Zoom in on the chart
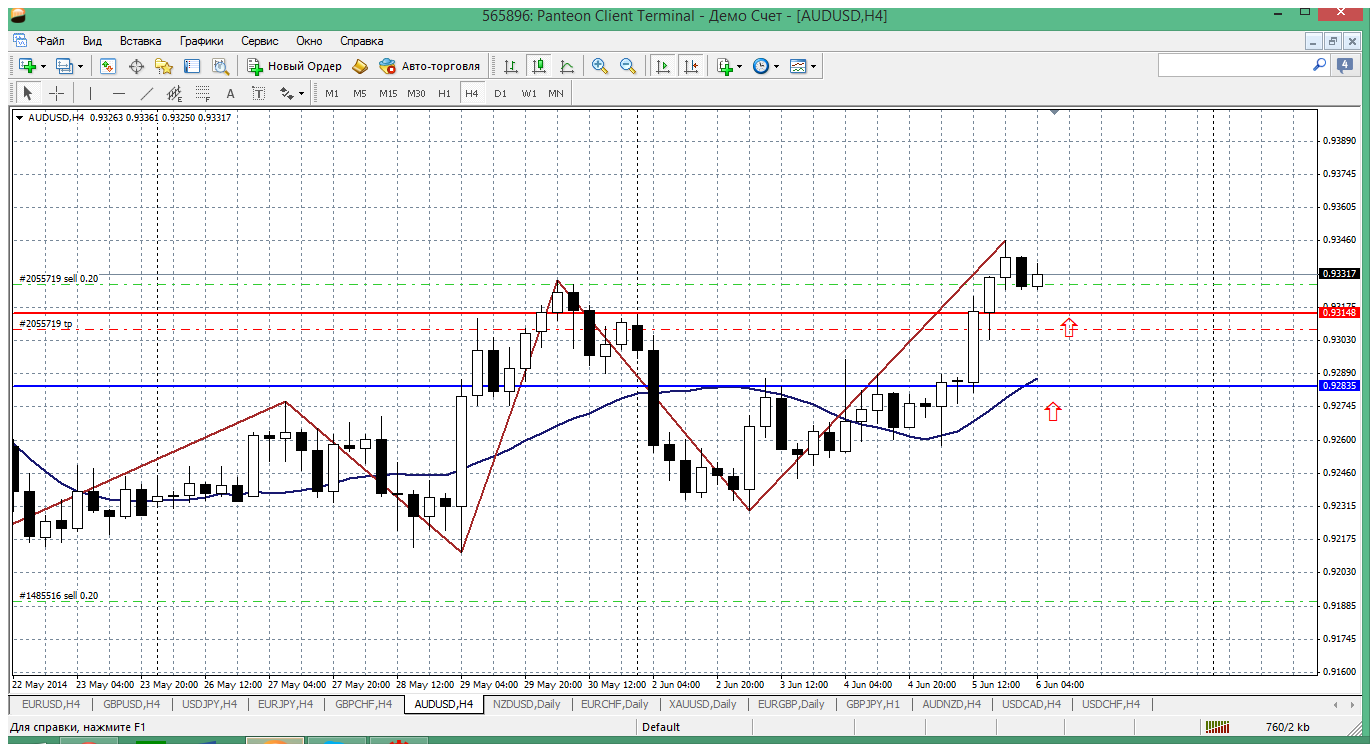Image resolution: width=1370 pixels, height=744 pixels. coord(600,66)
